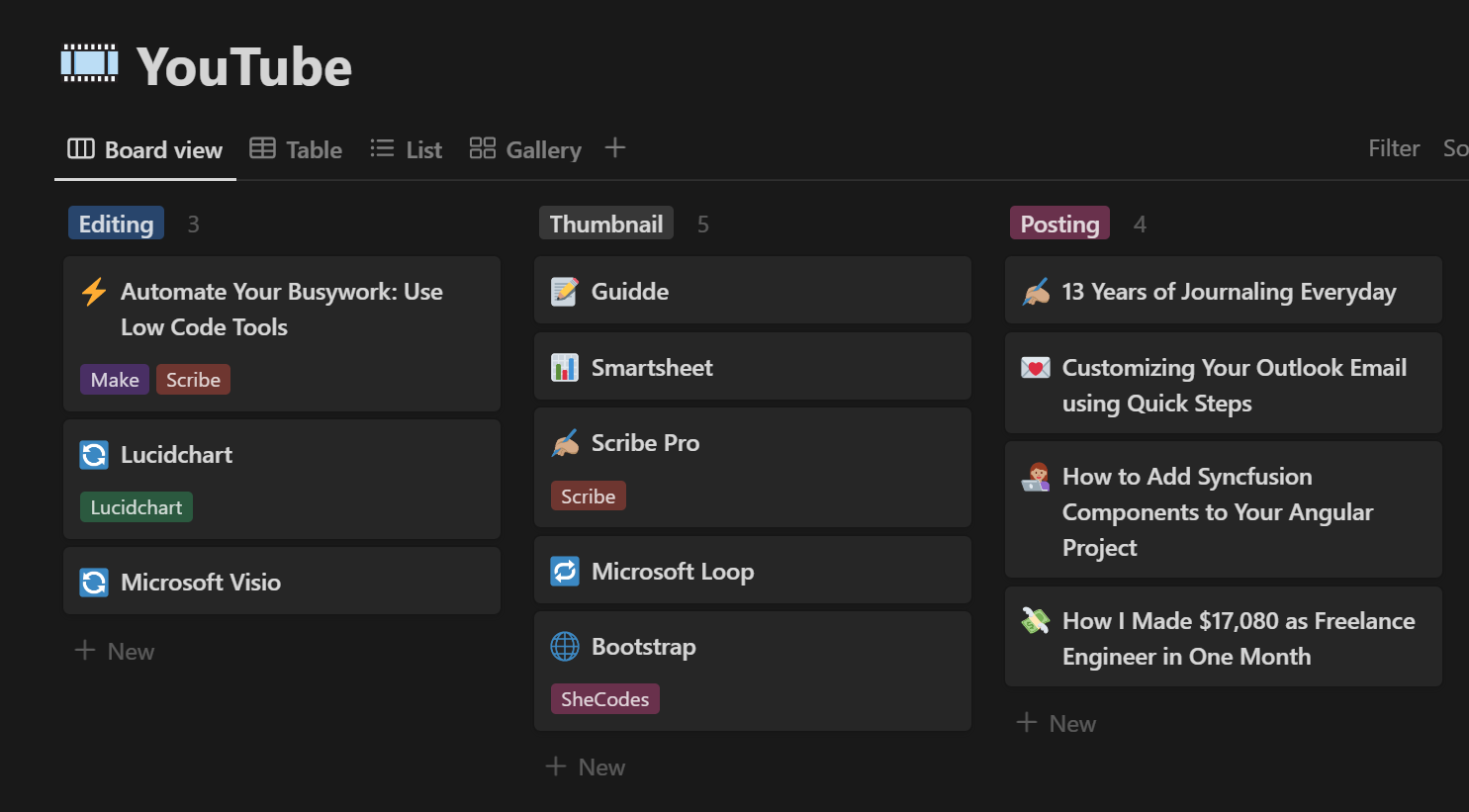Click the sync icon on Microsoft Visio card
This screenshot has width=1469, height=812.
[x=94, y=583]
